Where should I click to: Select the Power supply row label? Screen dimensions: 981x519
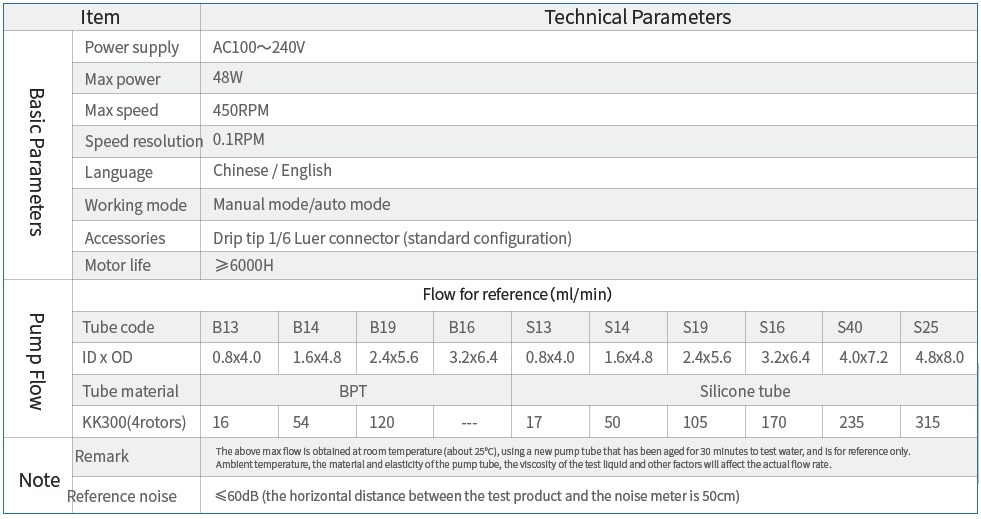coord(132,47)
